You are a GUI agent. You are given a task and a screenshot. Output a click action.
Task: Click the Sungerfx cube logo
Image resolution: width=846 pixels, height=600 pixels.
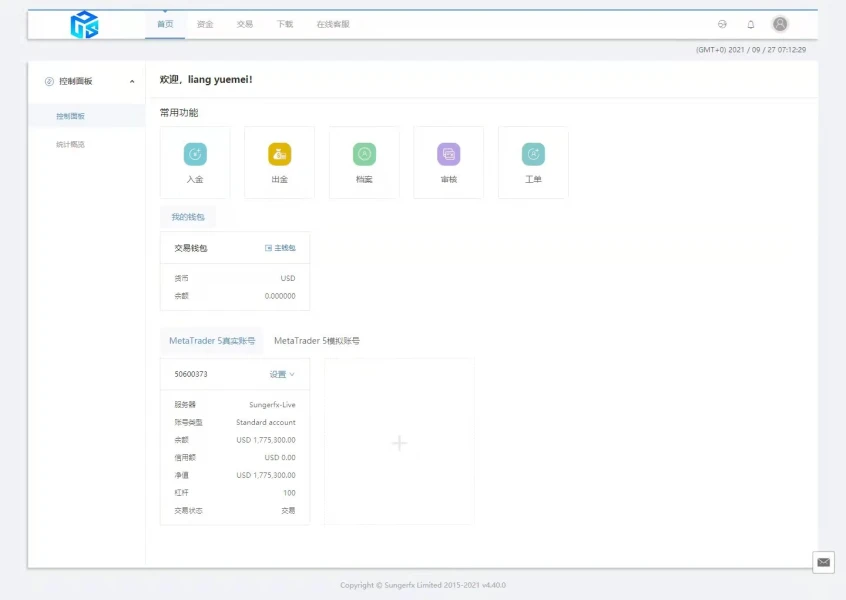point(85,25)
